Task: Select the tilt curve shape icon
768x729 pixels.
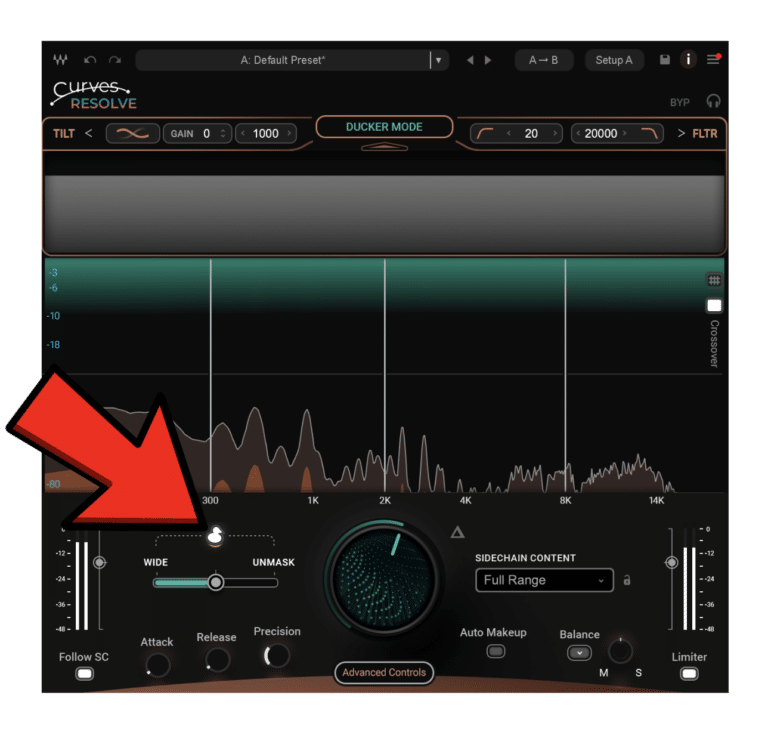Action: point(133,133)
